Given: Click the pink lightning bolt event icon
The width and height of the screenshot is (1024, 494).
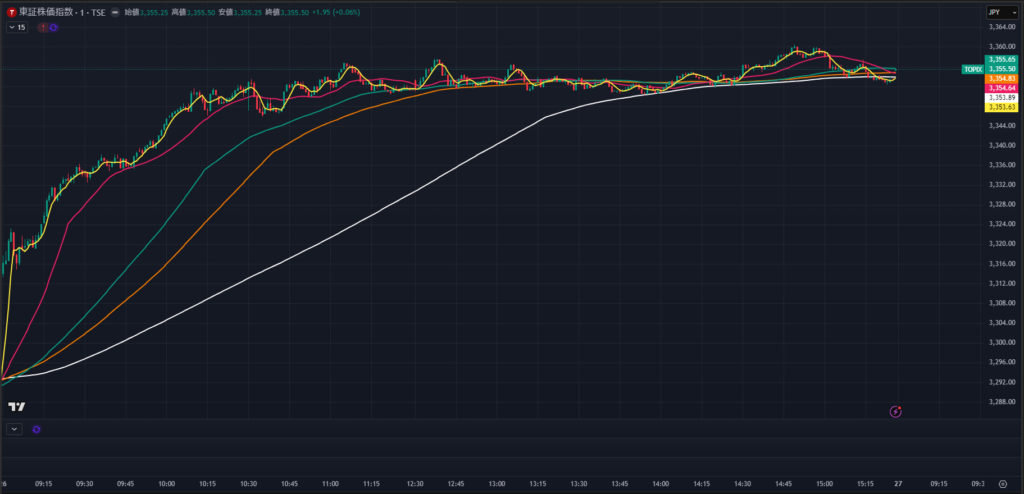Looking at the screenshot, I should pyautogui.click(x=896, y=411).
